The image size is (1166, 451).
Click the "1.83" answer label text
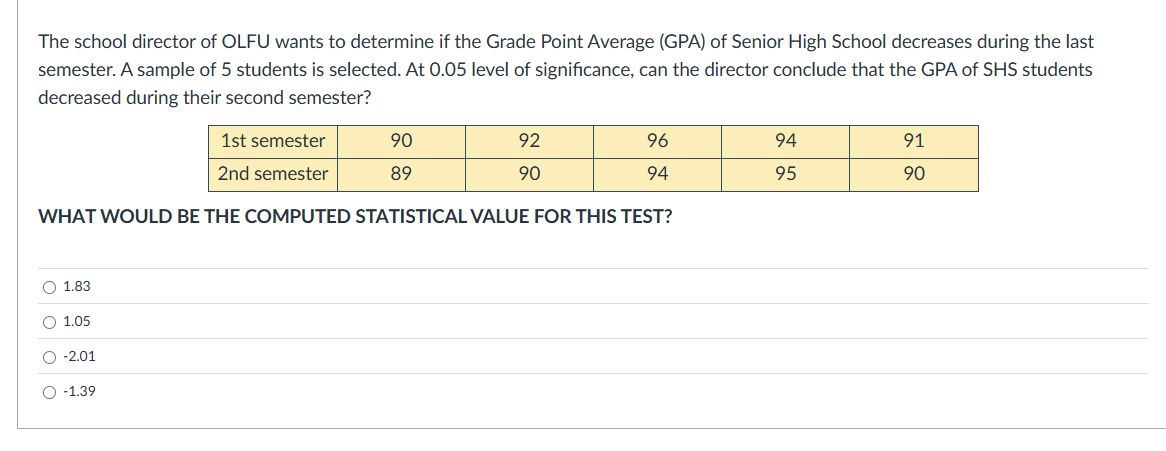(77, 287)
